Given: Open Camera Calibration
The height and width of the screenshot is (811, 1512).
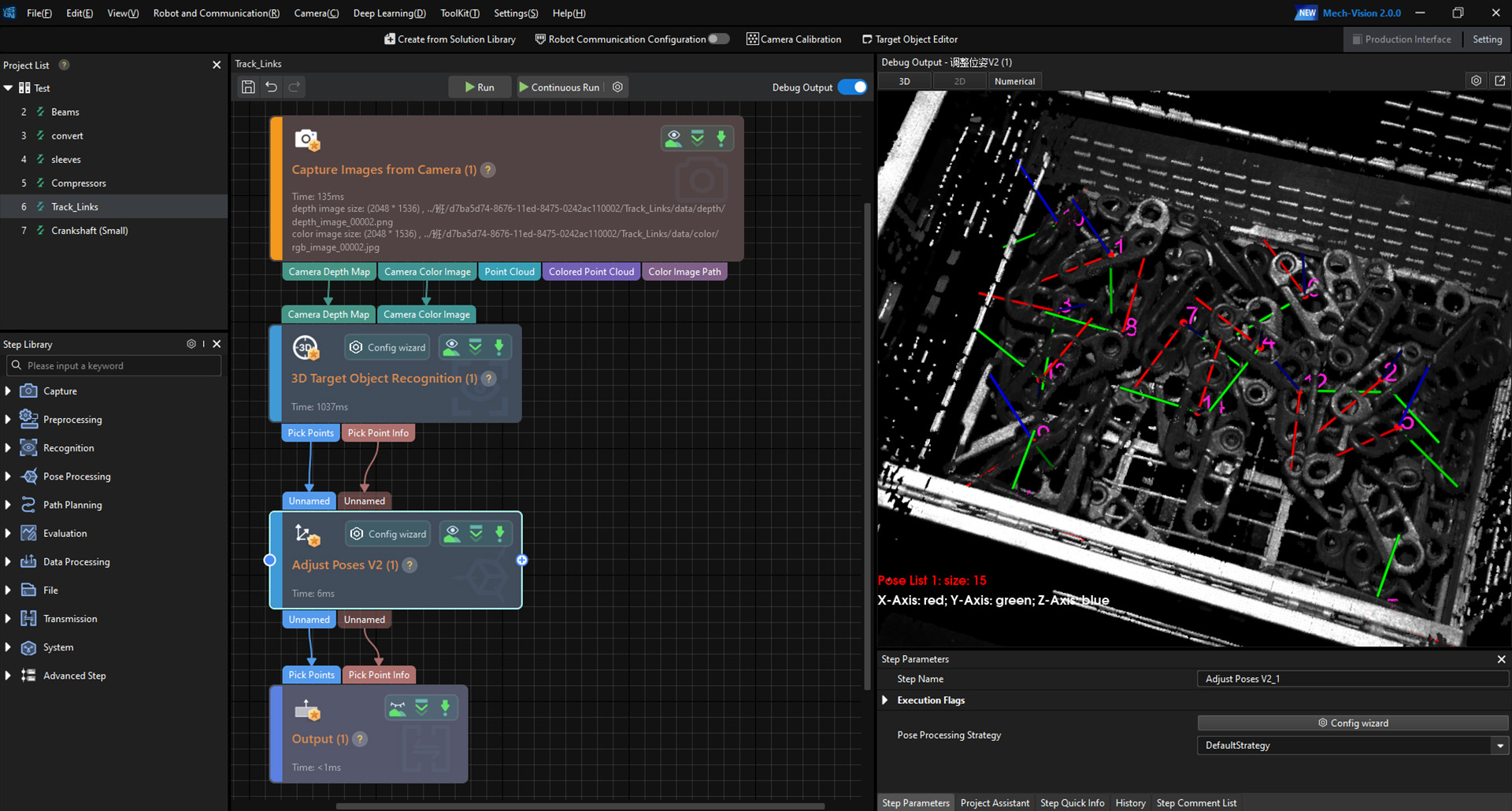Looking at the screenshot, I should tap(794, 39).
